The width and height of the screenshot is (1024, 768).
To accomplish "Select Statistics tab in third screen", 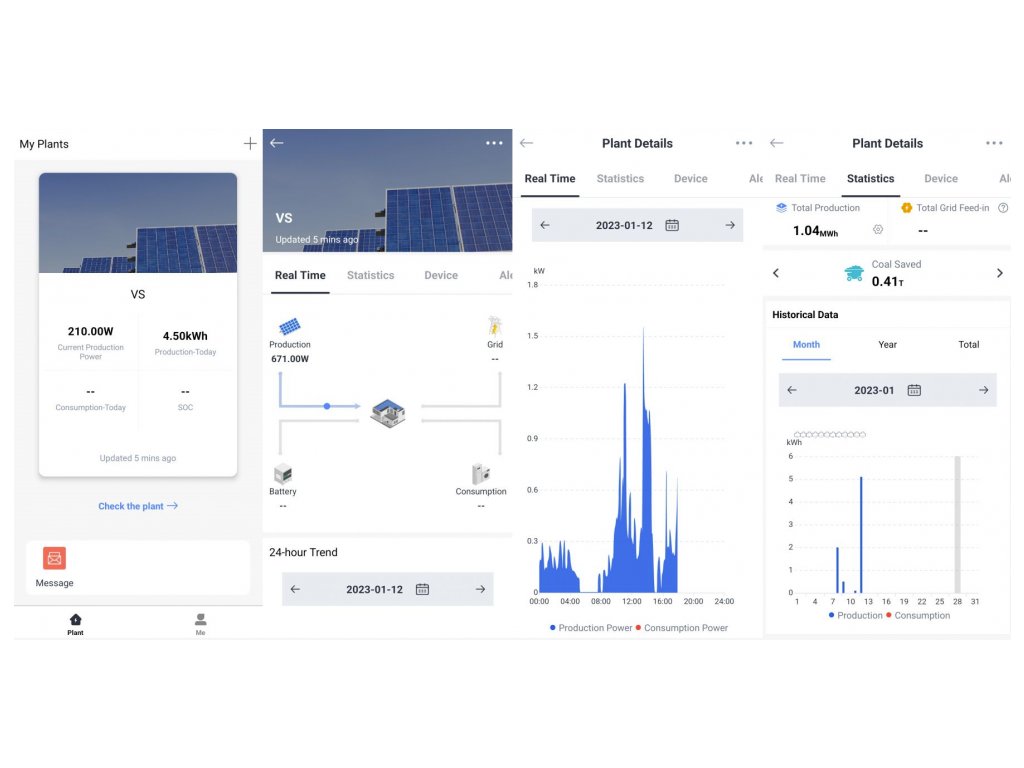I will 620,179.
